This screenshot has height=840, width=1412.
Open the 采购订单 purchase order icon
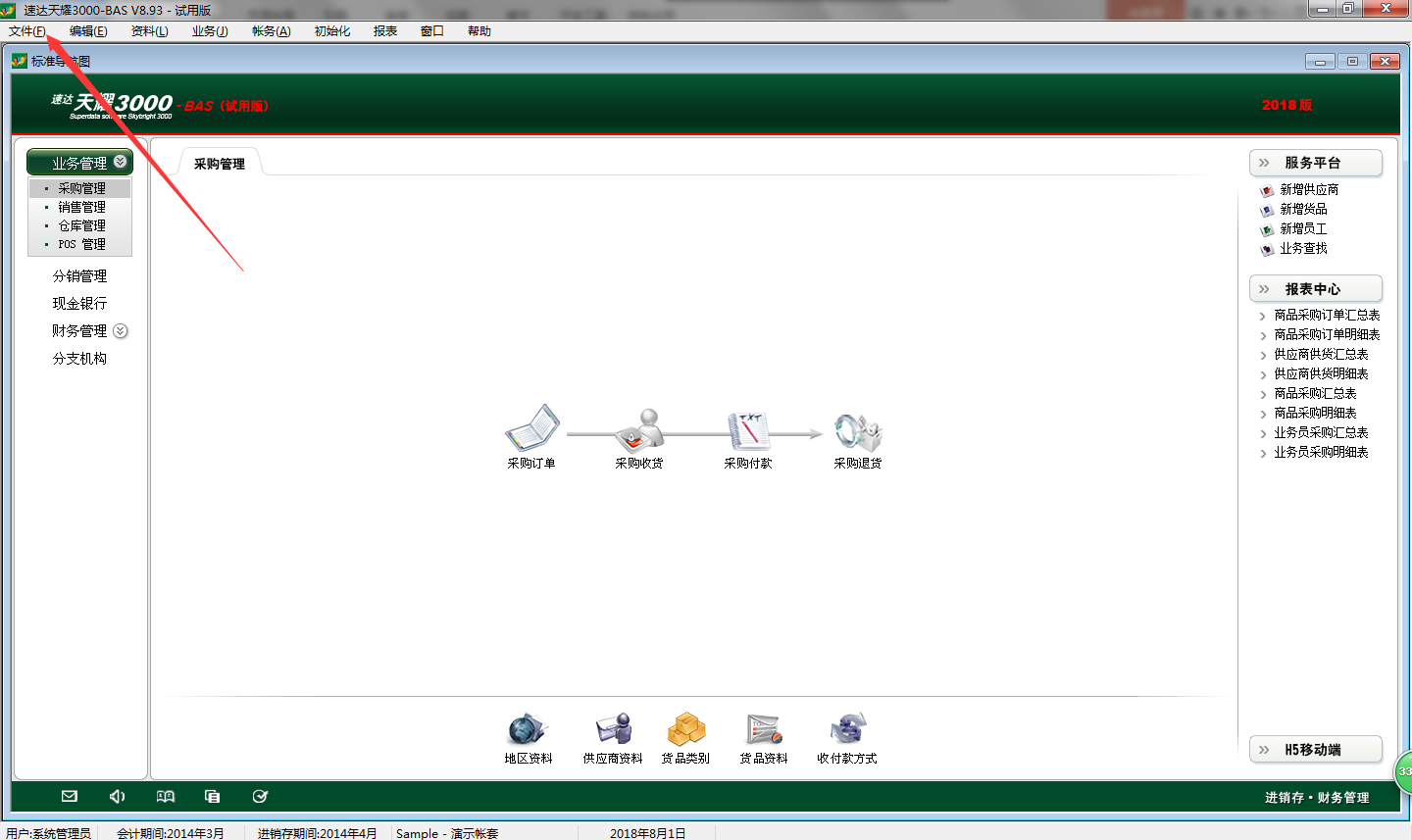(x=531, y=429)
